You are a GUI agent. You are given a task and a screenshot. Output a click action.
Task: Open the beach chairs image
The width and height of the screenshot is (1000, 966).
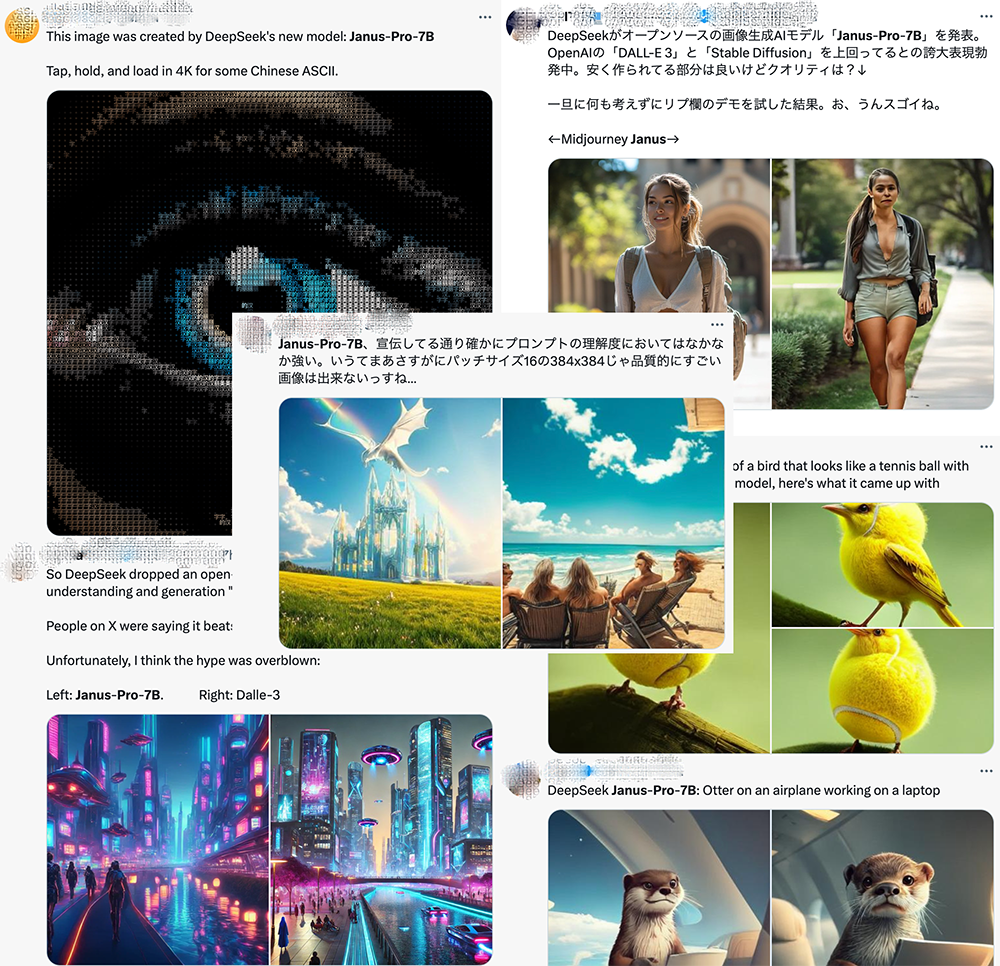pos(614,523)
